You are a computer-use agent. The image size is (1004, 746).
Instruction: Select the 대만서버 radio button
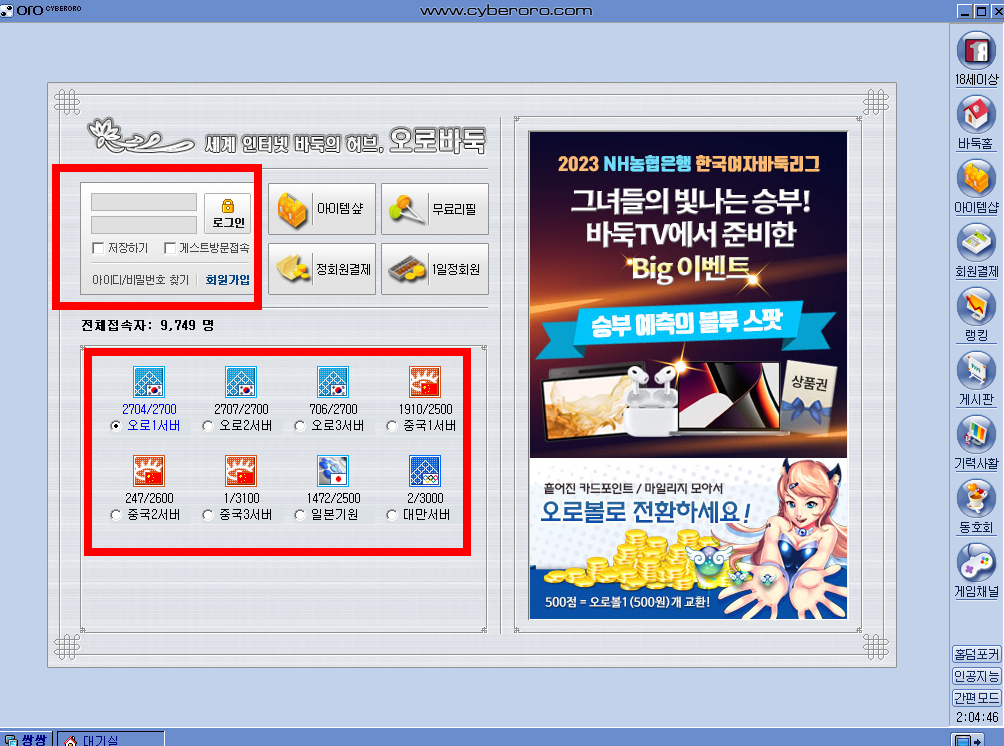pos(393,515)
